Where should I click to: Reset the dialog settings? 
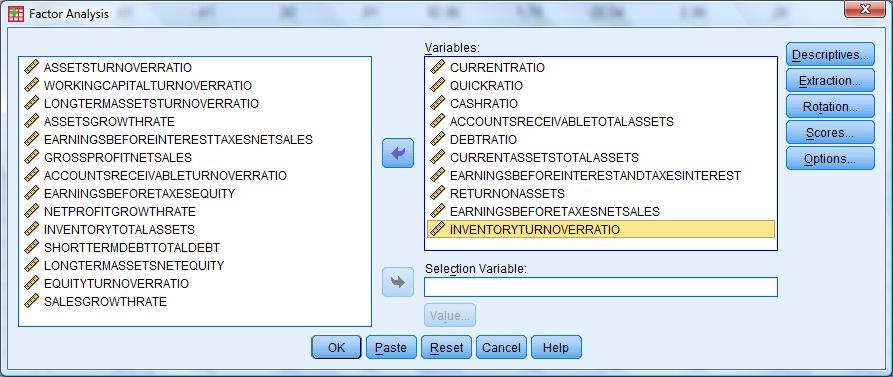tap(446, 347)
